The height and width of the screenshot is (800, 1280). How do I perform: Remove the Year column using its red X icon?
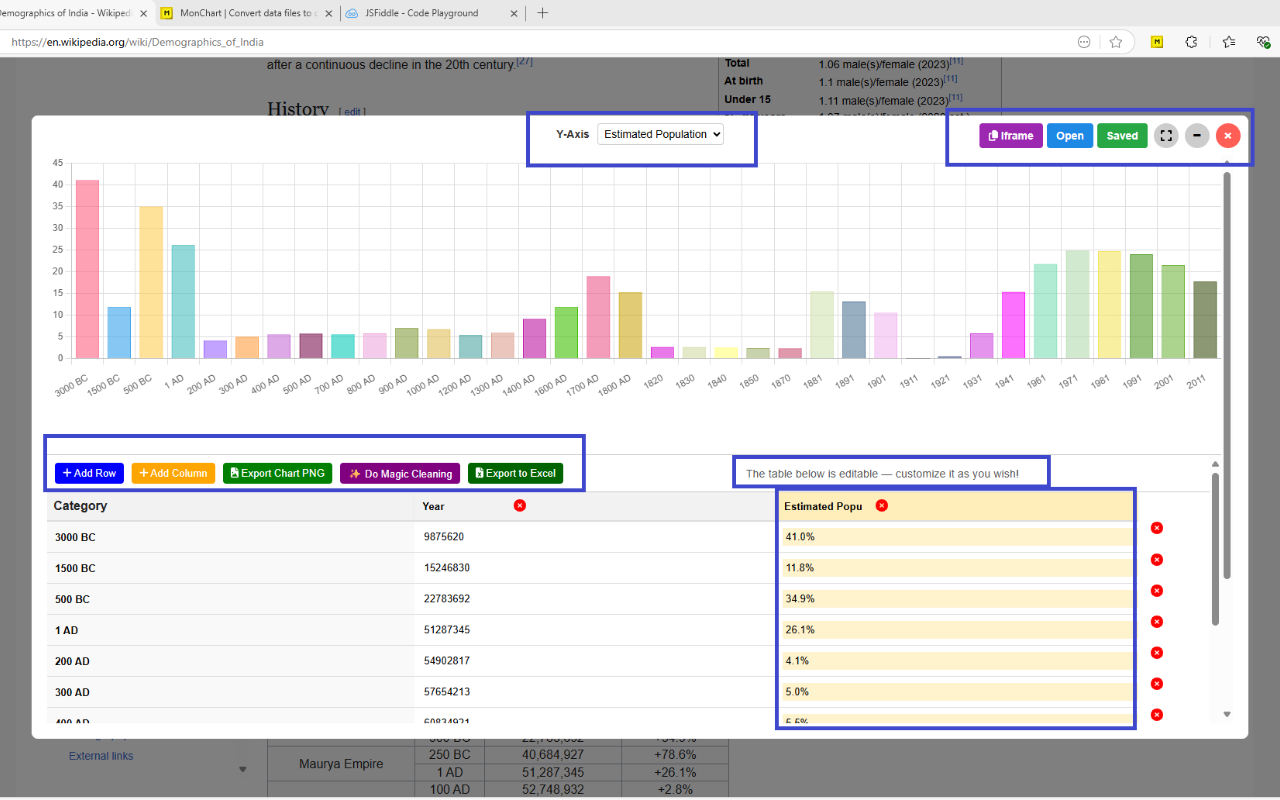point(520,506)
